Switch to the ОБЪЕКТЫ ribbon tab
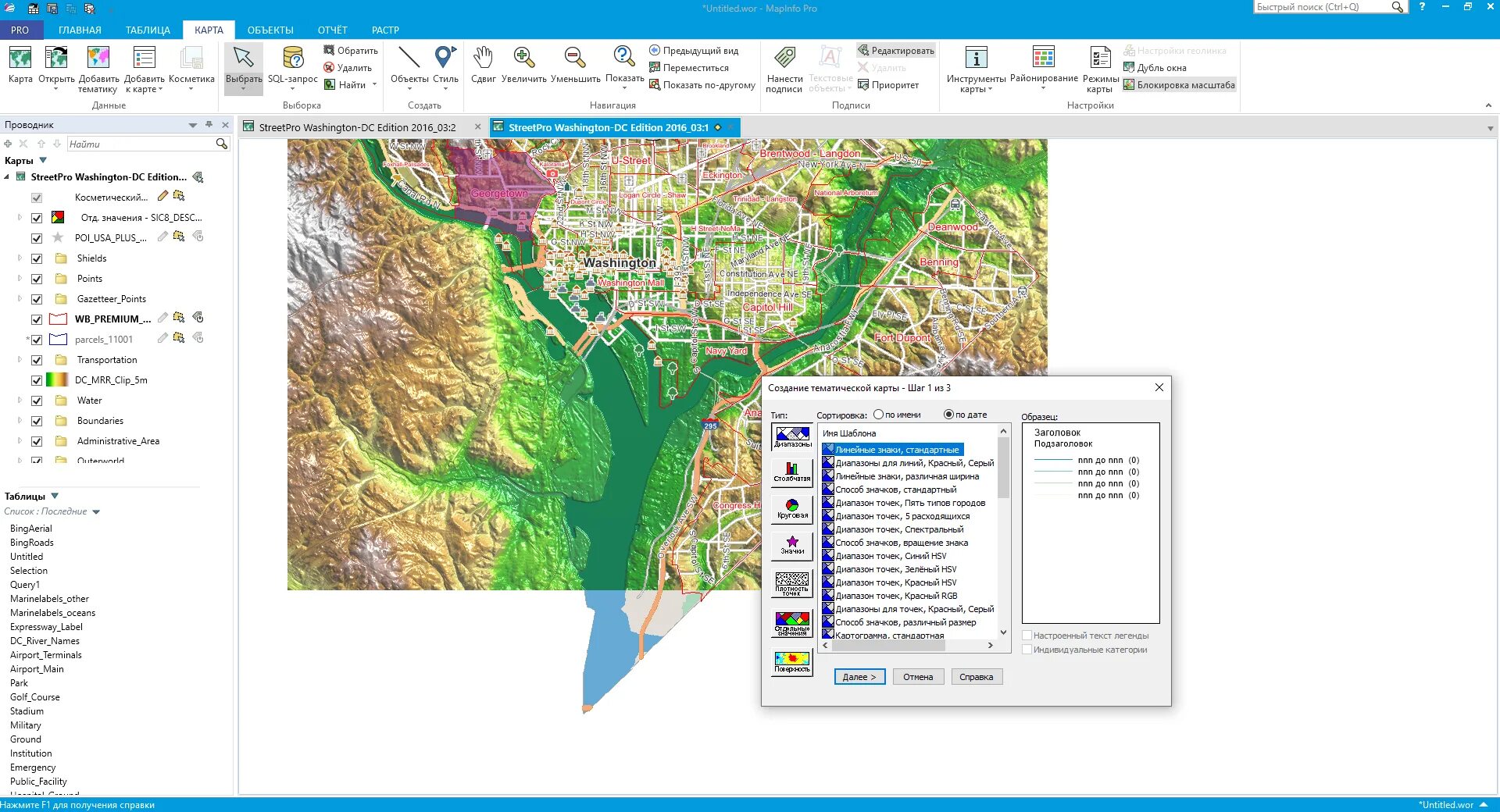This screenshot has height=812, width=1500. (270, 30)
